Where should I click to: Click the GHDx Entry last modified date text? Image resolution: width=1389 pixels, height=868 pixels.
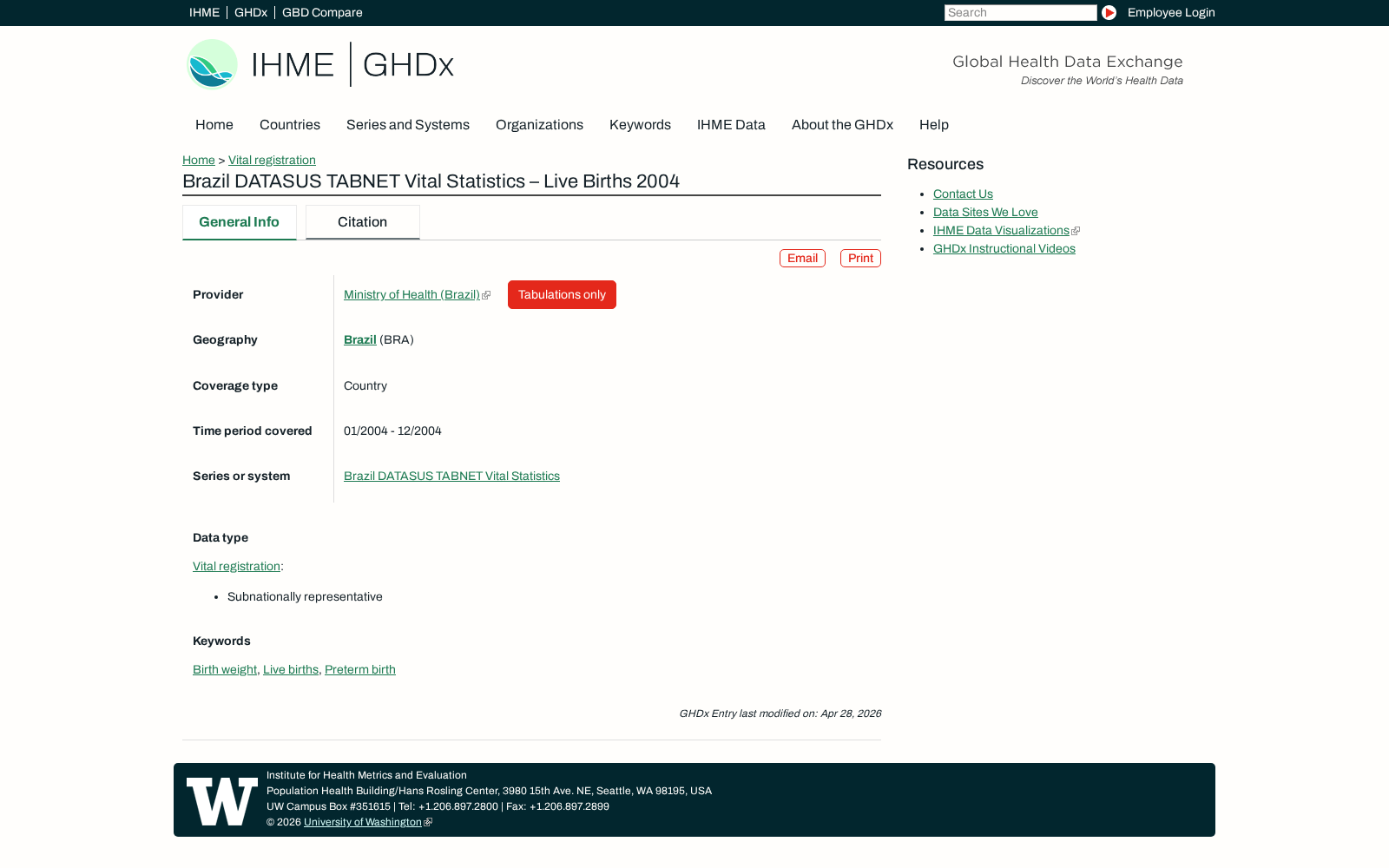(780, 713)
